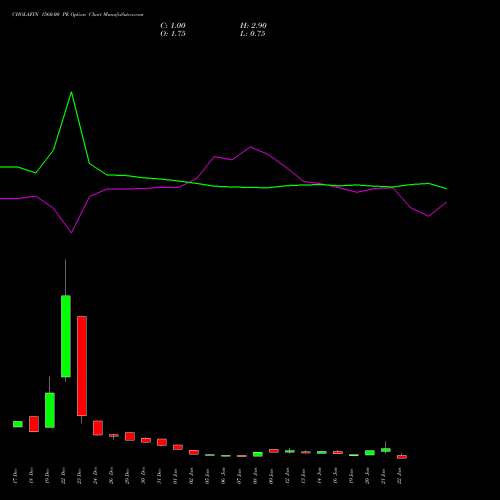This screenshot has width=500, height=500.
Task: Click the 30 Dec date label
Action: pos(143,476)
